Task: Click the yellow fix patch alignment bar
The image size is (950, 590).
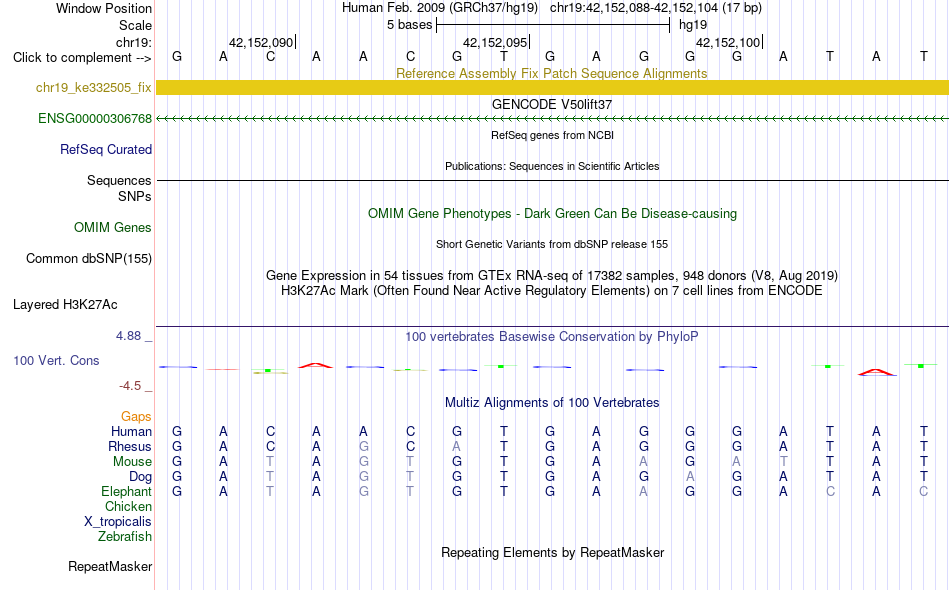Action: pyautogui.click(x=552, y=88)
